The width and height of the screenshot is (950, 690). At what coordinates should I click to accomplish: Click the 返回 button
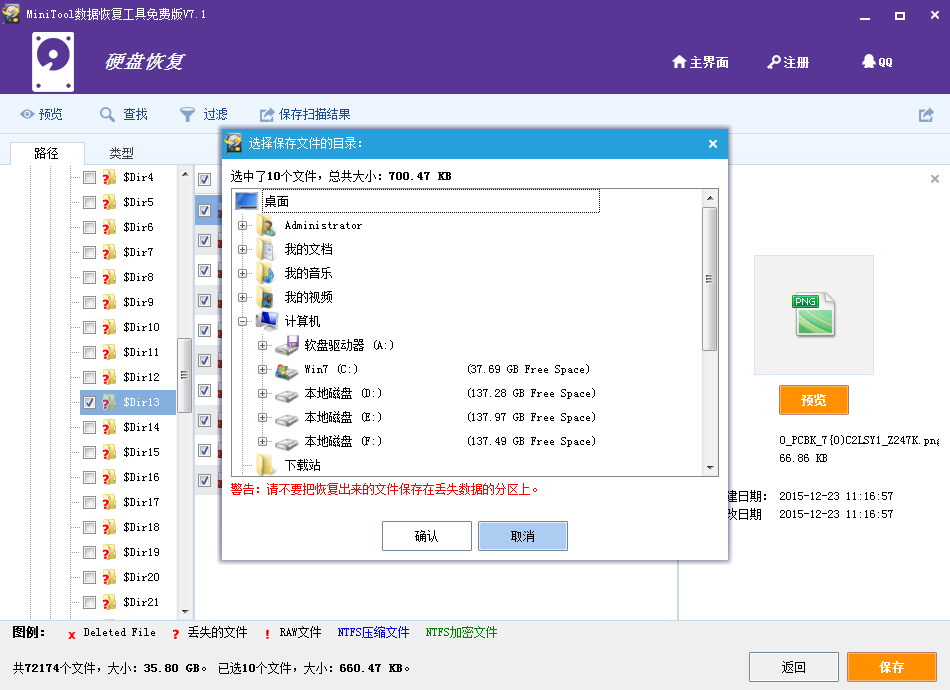pyautogui.click(x=794, y=667)
